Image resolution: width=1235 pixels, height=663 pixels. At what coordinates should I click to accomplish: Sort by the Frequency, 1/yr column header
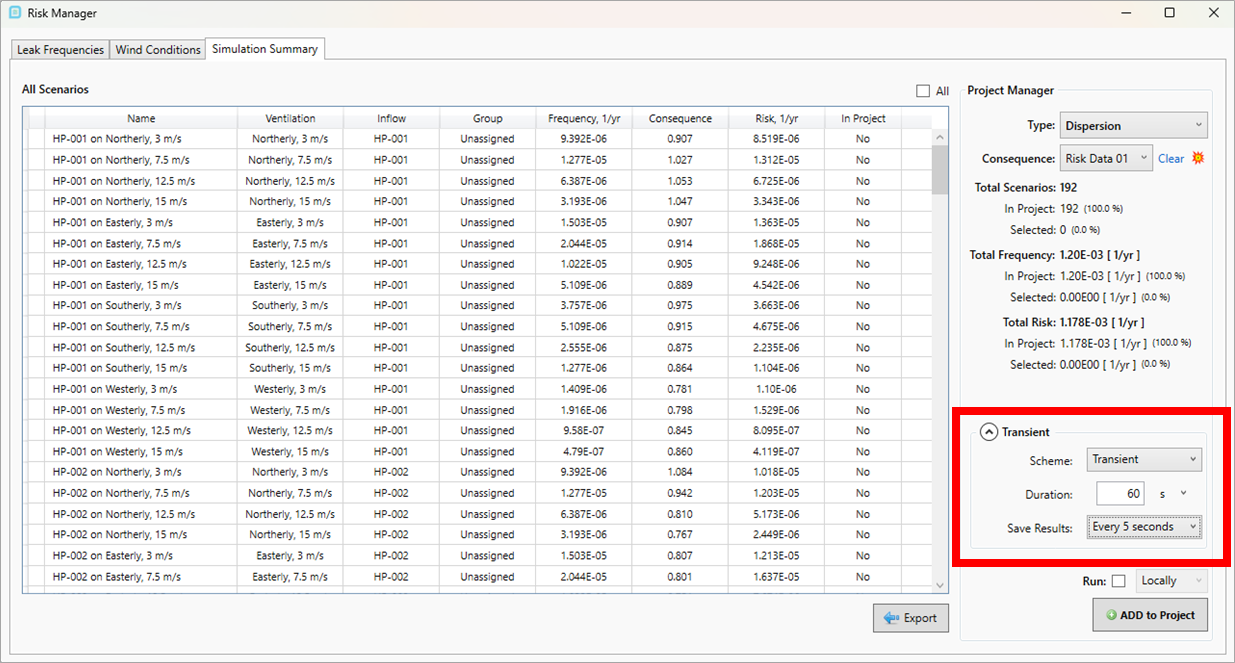click(x=584, y=118)
